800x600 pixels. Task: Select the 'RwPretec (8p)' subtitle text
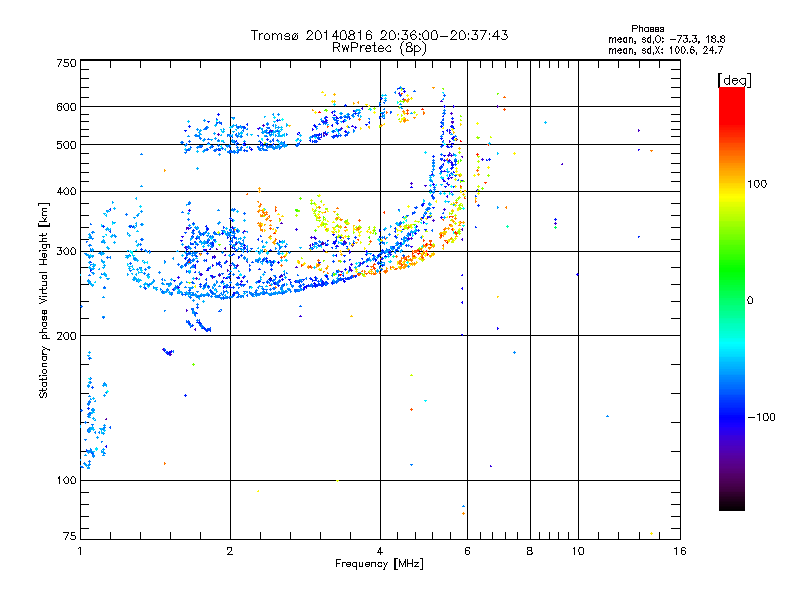coord(379,48)
